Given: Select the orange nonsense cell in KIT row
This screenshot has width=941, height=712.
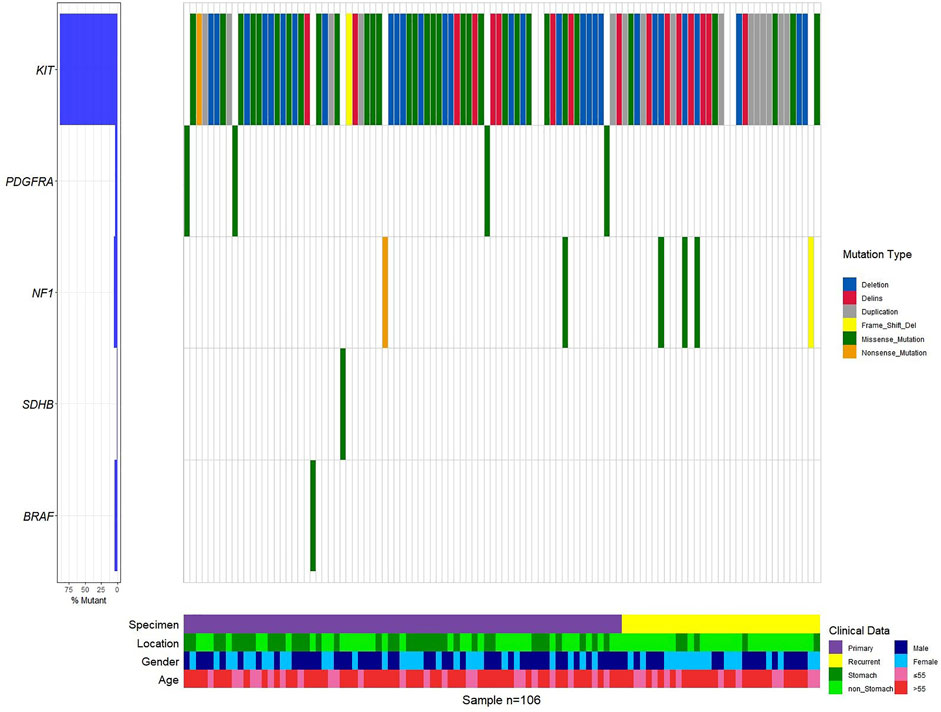Looking at the screenshot, I should click(x=199, y=70).
